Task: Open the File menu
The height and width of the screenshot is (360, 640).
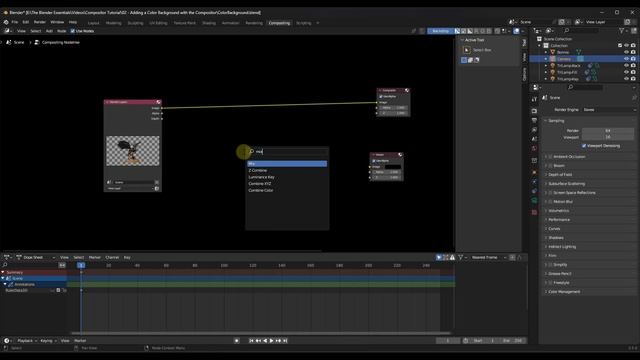Action: pyautogui.click(x=15, y=22)
